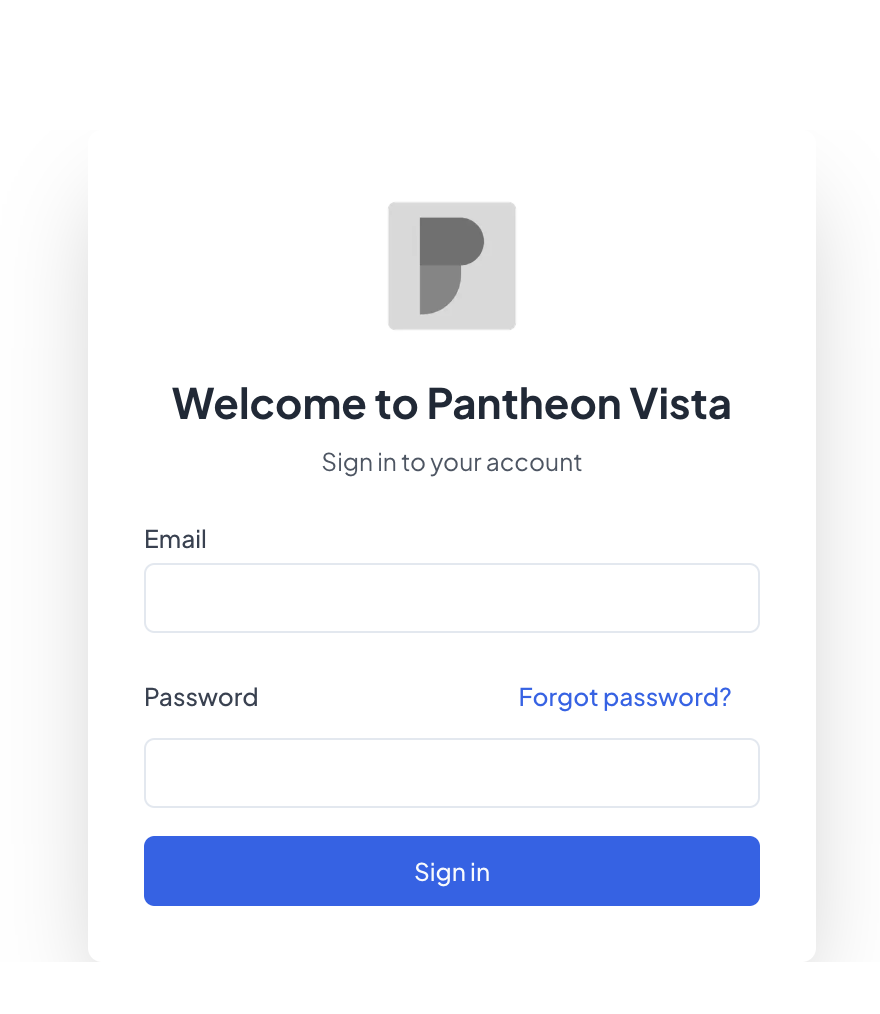The image size is (880, 1014).
Task: Activate Sign in at the card bottom
Action: click(451, 871)
